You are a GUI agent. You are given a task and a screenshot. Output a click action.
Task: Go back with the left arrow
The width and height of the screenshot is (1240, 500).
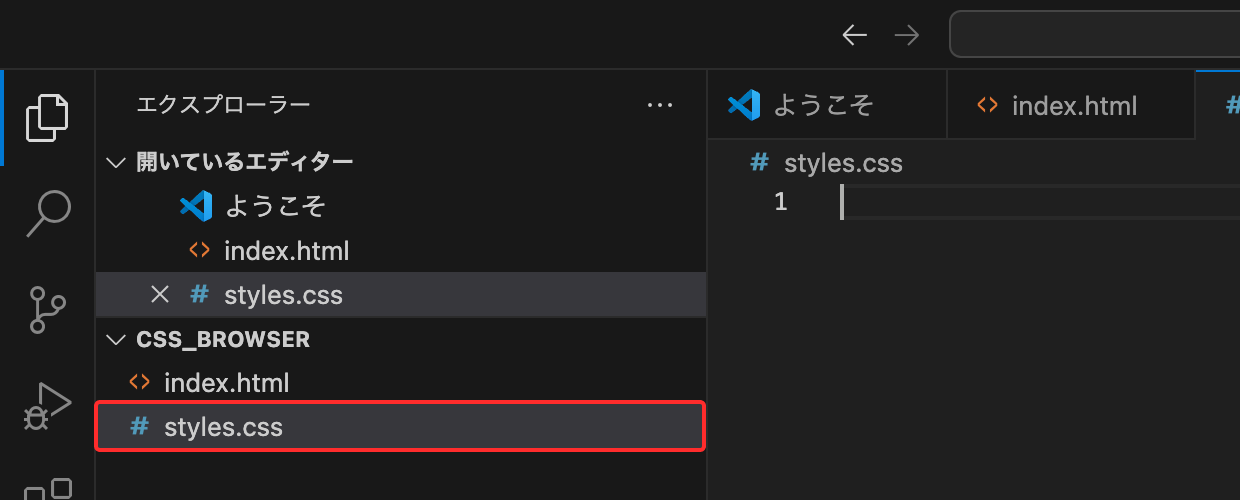[854, 36]
